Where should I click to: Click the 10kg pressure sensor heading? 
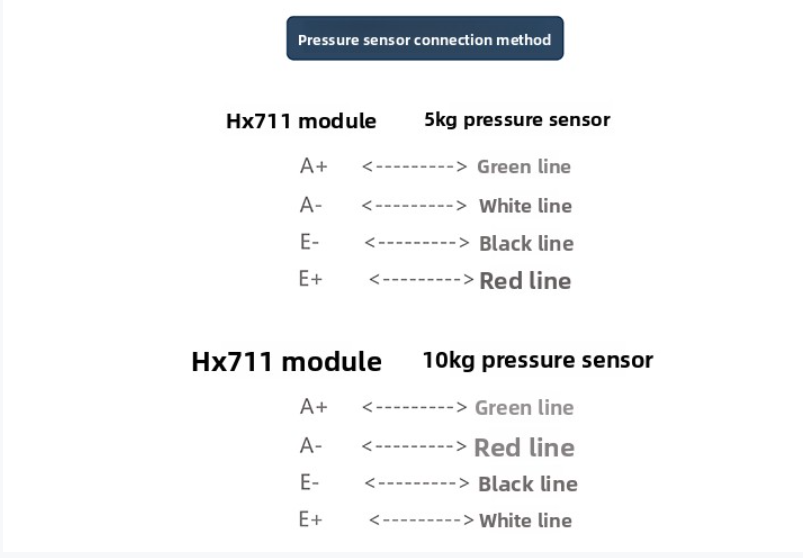point(538,360)
